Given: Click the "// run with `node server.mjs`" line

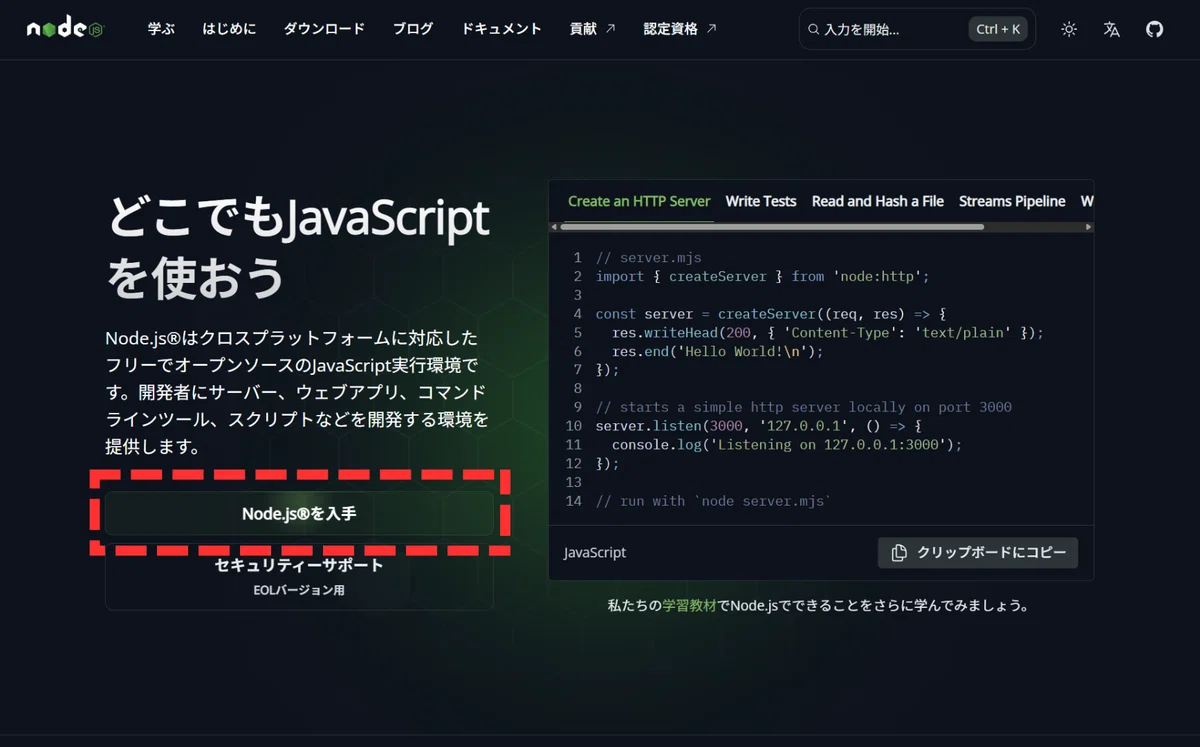Looking at the screenshot, I should pyautogui.click(x=713, y=501).
